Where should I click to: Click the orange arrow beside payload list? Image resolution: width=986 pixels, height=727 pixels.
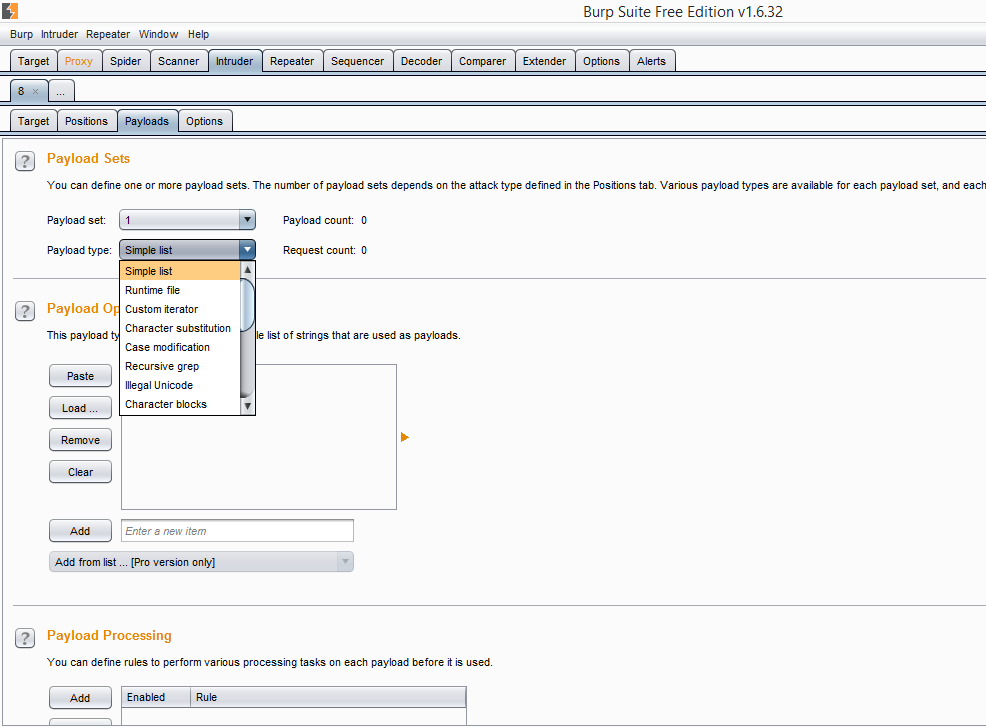(405, 437)
